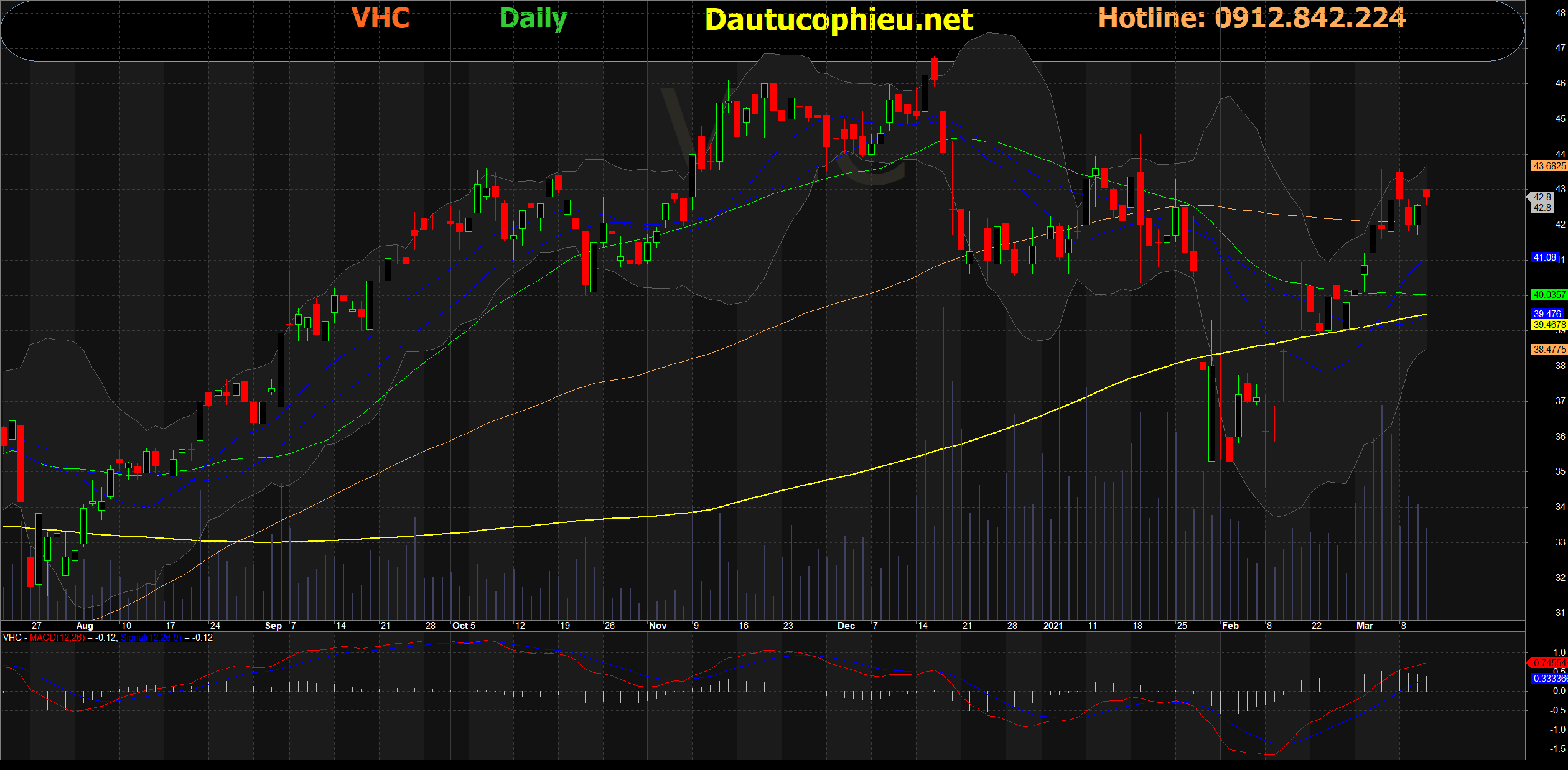Select the orange 43.6825 upper band tag
Viewport: 1568px width, 770px height.
(x=1548, y=166)
